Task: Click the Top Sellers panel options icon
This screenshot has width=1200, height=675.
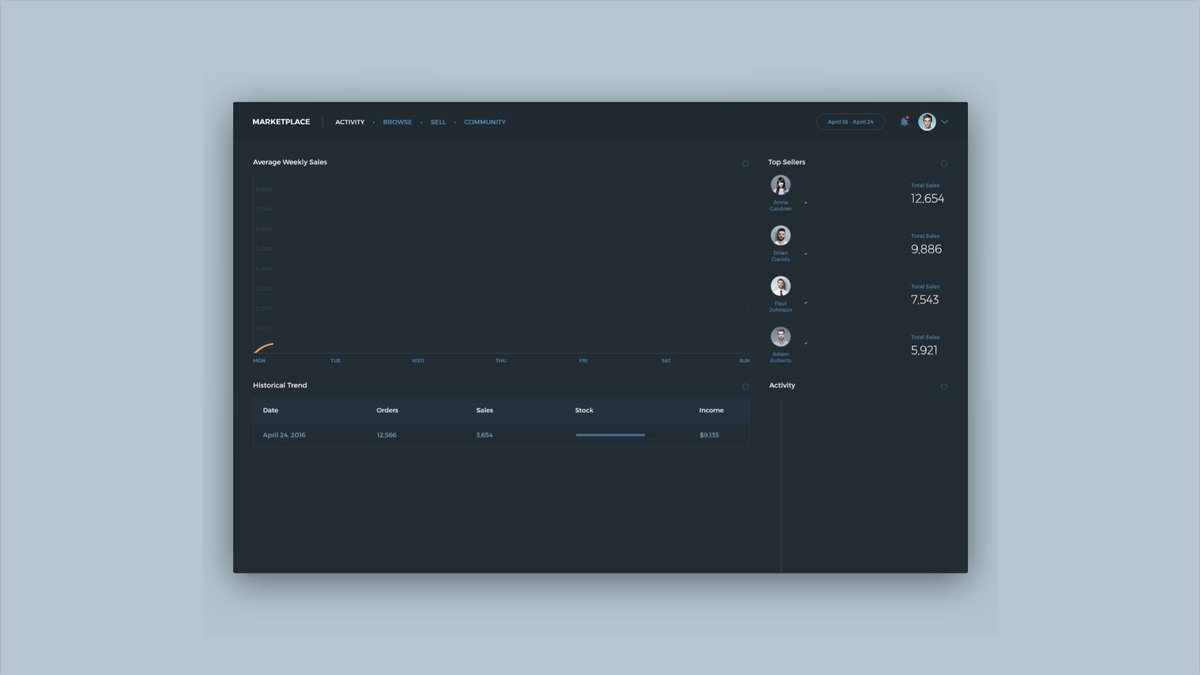Action: coord(944,162)
